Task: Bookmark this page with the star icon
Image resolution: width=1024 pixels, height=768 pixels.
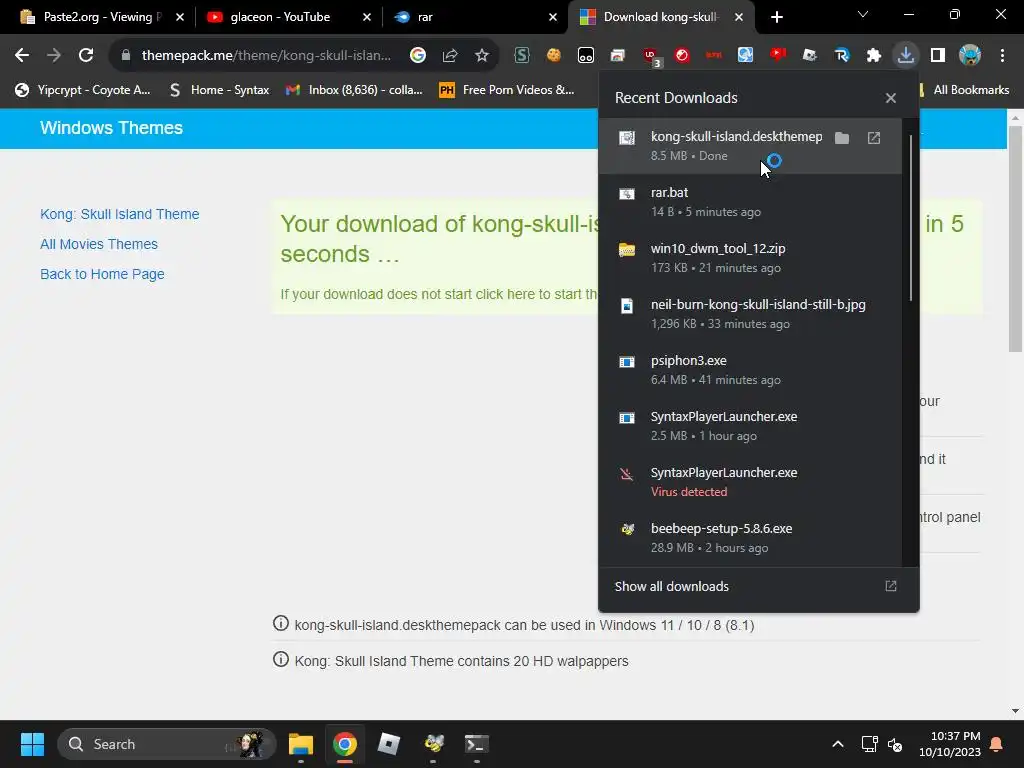Action: tap(482, 56)
